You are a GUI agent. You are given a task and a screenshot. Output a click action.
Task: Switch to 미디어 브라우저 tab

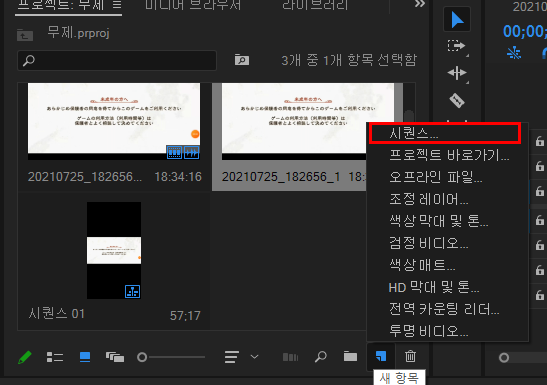tap(193, 5)
